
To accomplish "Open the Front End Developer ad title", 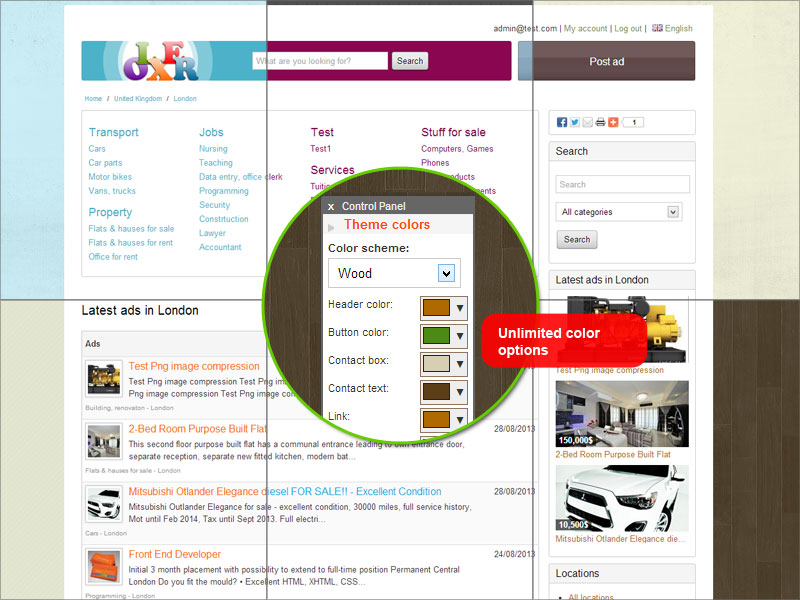I will [174, 554].
